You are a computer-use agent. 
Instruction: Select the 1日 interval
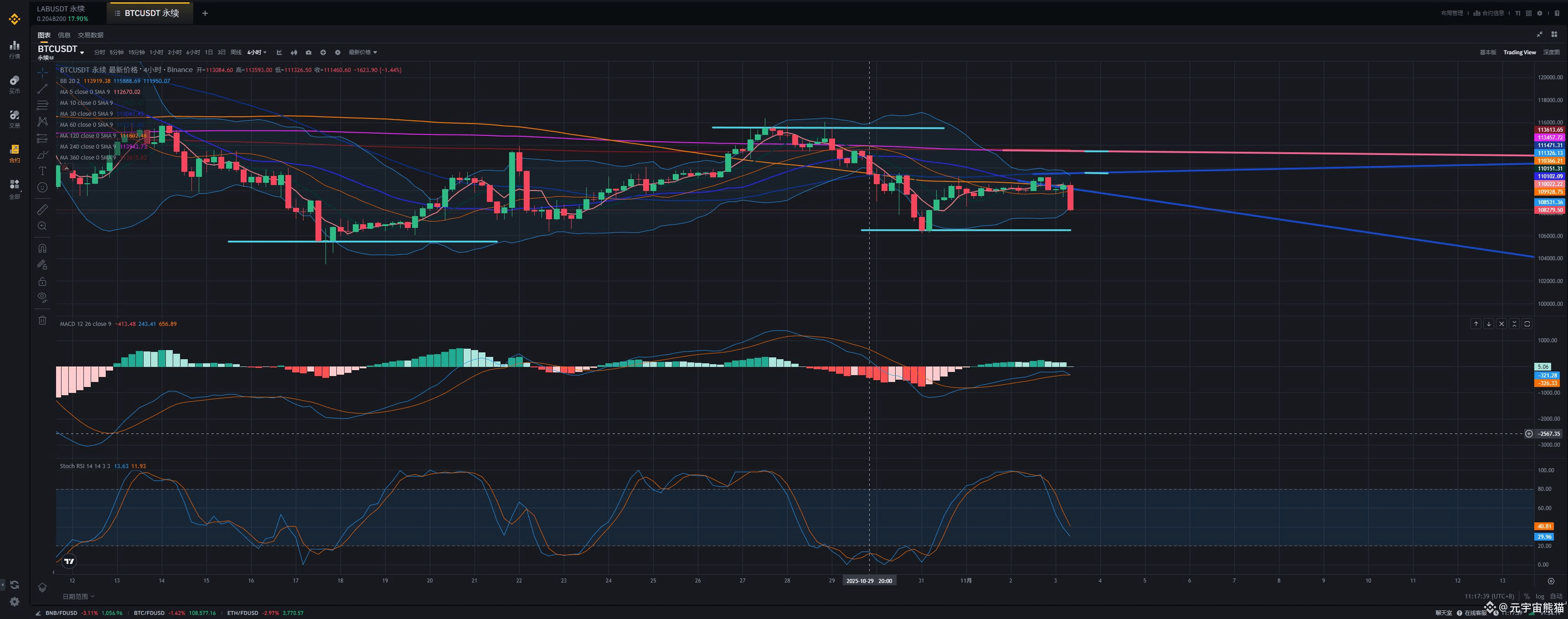(x=209, y=52)
